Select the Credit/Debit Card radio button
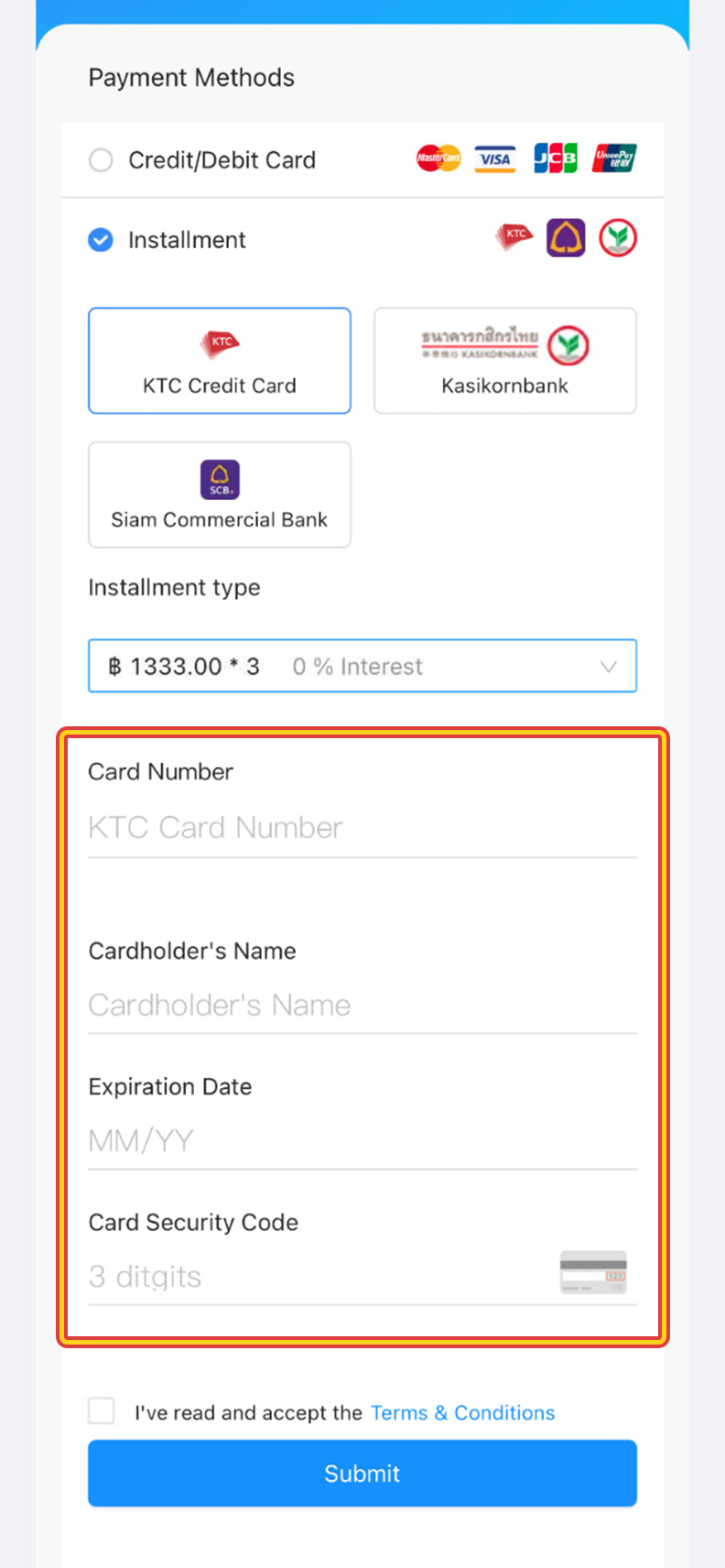The image size is (725, 1568). (x=101, y=160)
